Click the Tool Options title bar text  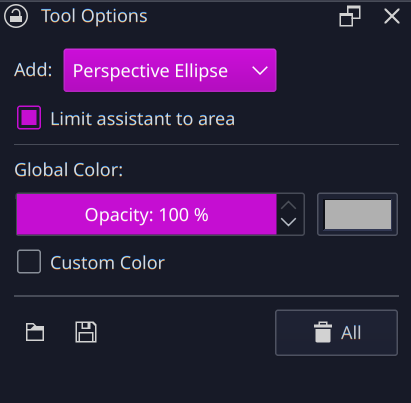point(94,16)
